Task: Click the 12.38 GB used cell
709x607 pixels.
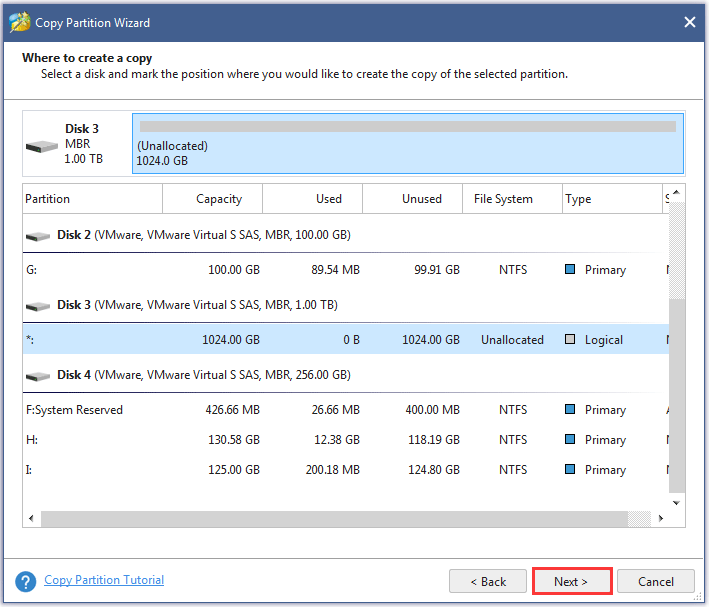Action: coord(337,440)
